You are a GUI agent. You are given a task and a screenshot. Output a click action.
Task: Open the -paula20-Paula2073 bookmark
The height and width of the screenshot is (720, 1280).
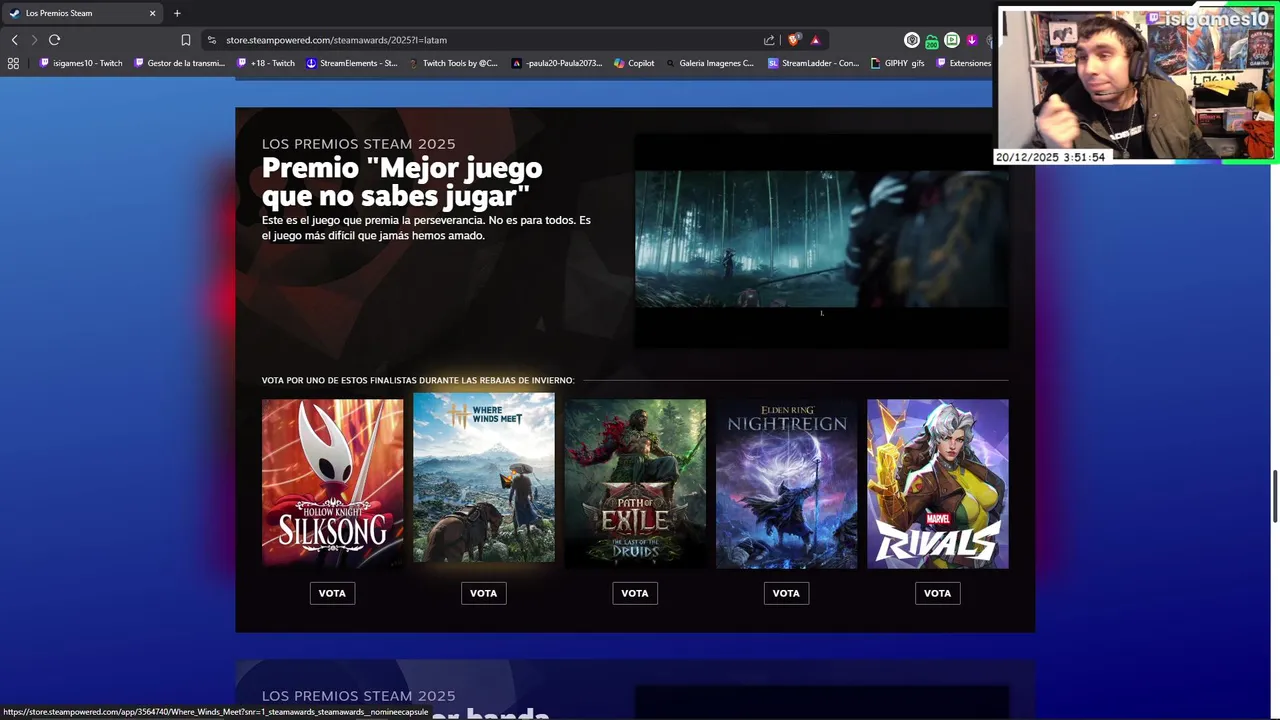[557, 63]
